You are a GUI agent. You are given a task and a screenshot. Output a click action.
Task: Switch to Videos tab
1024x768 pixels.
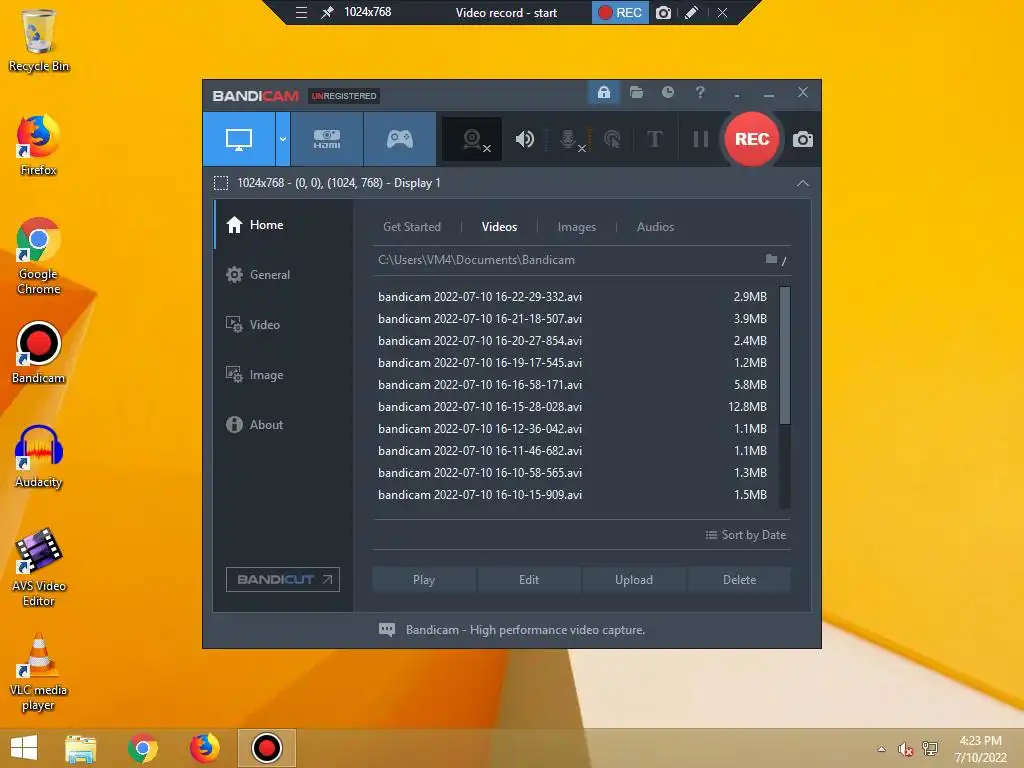(499, 227)
